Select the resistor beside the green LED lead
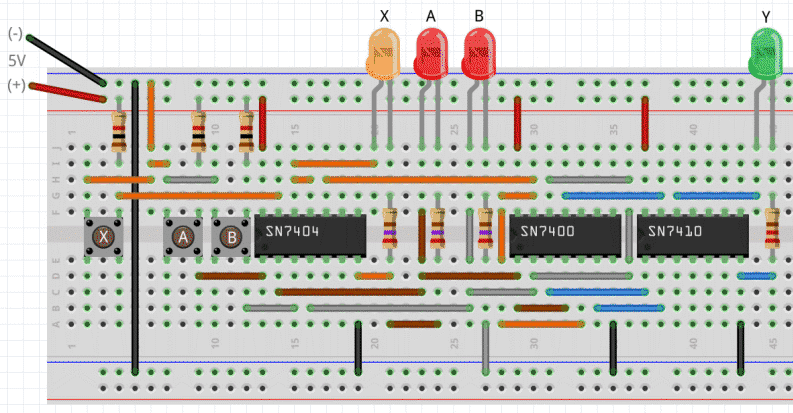Image resolution: width=793 pixels, height=413 pixels. point(772,230)
